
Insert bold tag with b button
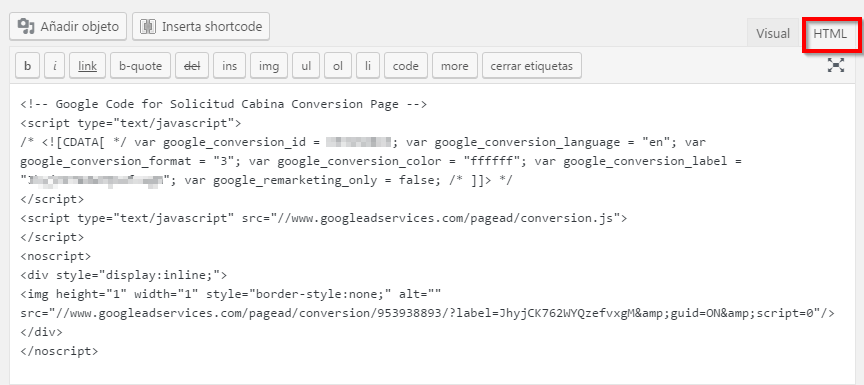(x=28, y=66)
